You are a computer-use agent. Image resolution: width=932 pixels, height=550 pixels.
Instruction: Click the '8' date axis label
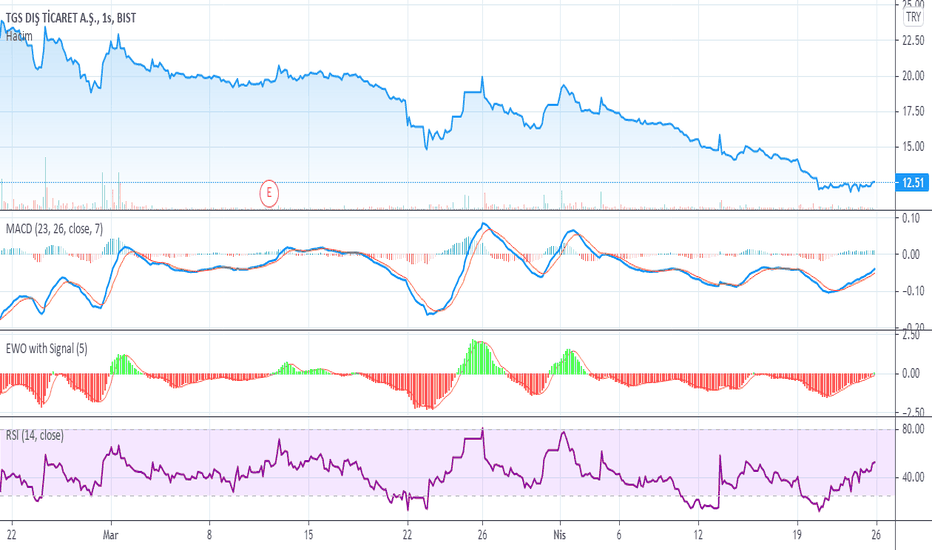pos(209,535)
